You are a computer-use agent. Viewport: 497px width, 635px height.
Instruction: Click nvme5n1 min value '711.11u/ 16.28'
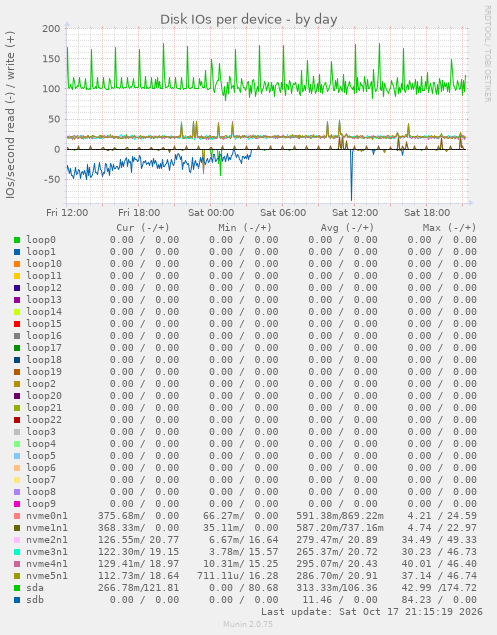coord(237,576)
